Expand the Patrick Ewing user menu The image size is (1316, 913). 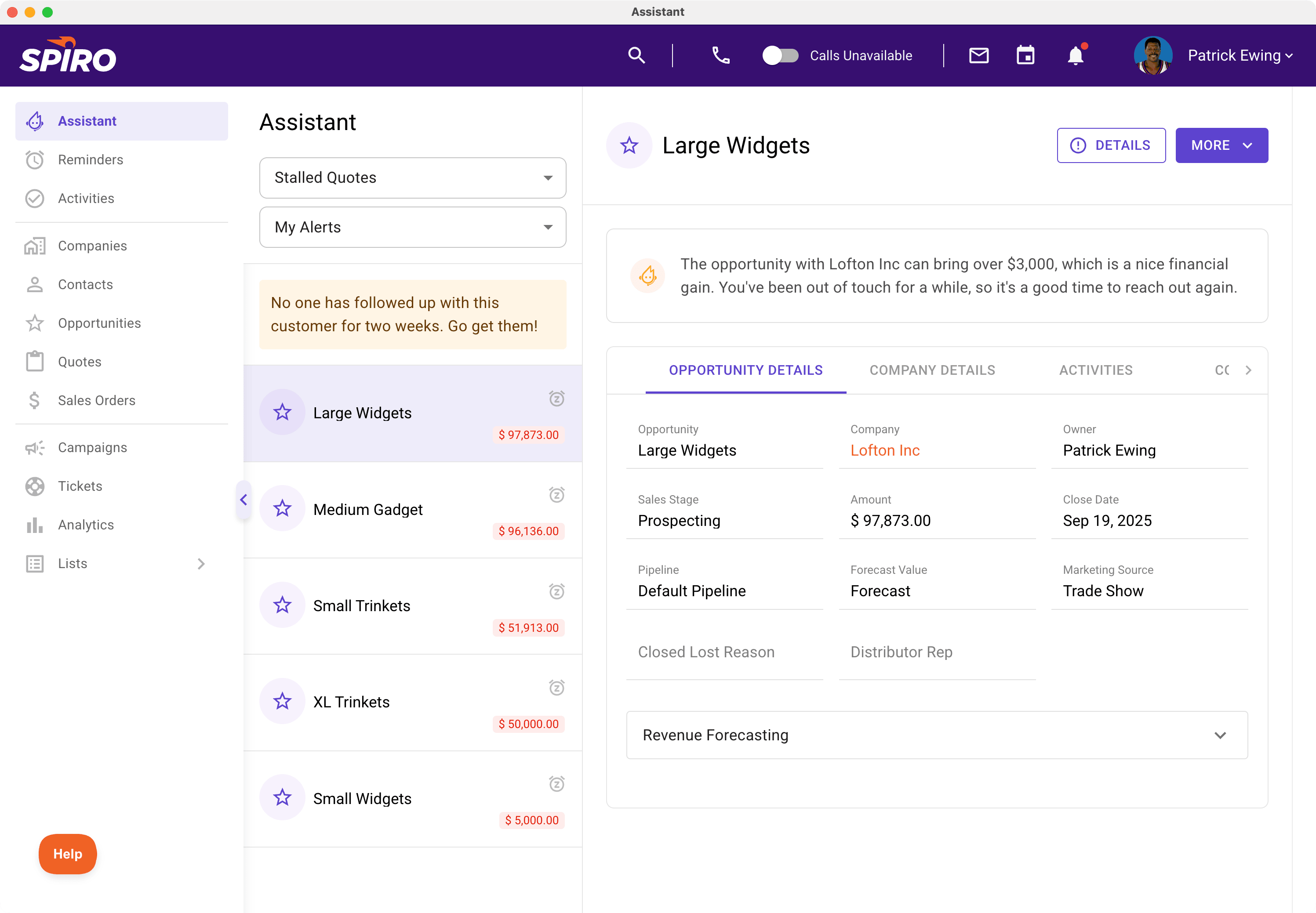[1240, 55]
